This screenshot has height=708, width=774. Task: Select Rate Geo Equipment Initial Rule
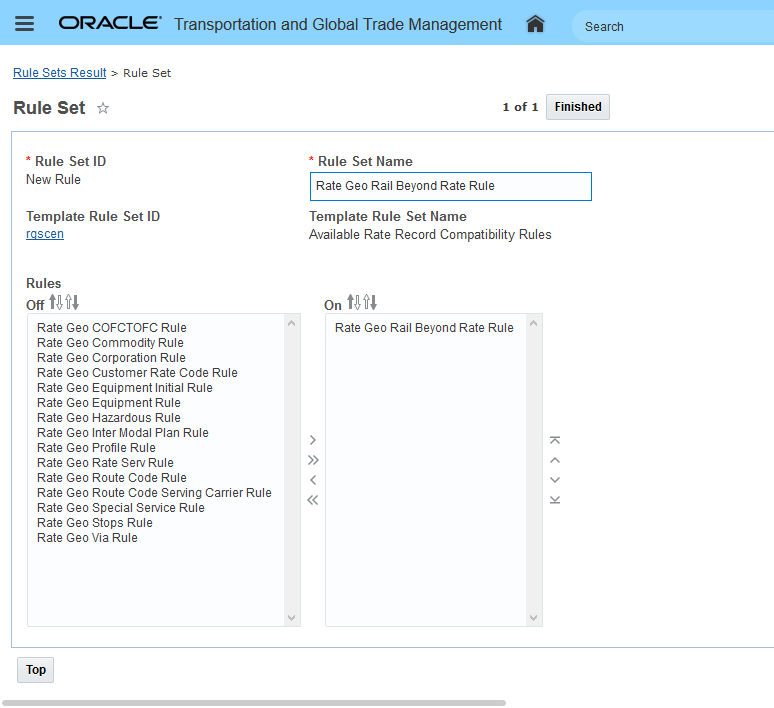[124, 388]
